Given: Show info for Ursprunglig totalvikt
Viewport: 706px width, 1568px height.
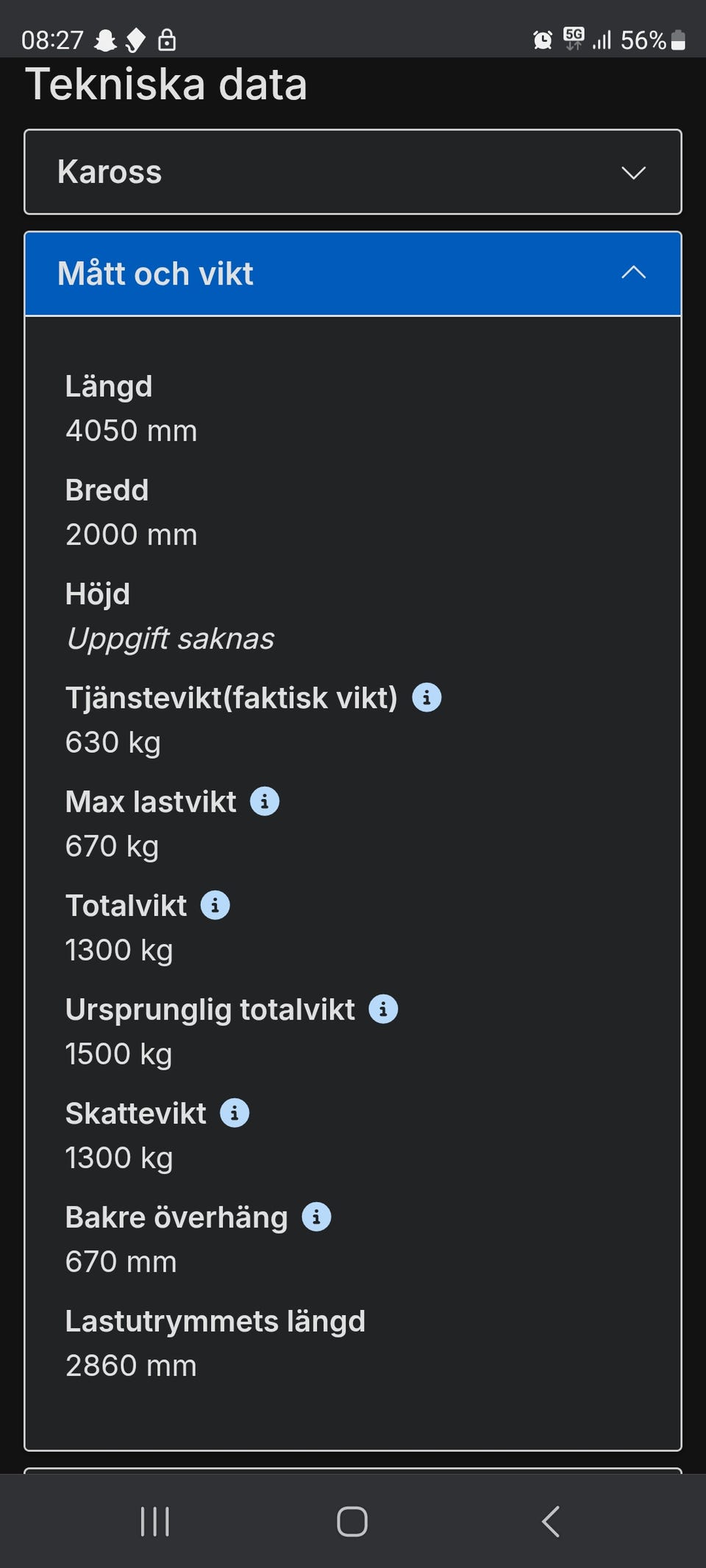Looking at the screenshot, I should (383, 1009).
